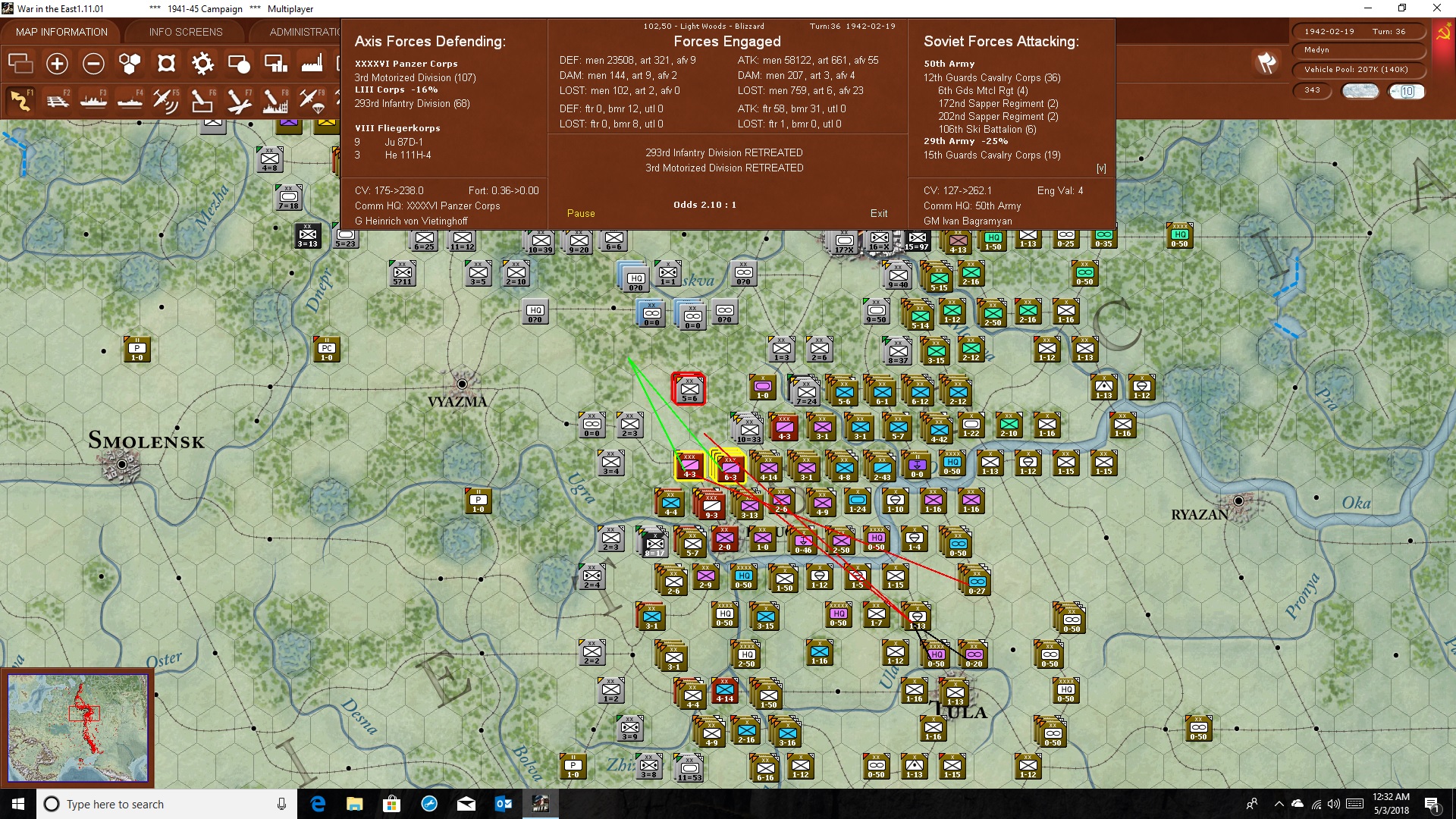Image resolution: width=1456 pixels, height=819 pixels.
Task: Click the screen with bar chart icon
Action: click(275, 64)
